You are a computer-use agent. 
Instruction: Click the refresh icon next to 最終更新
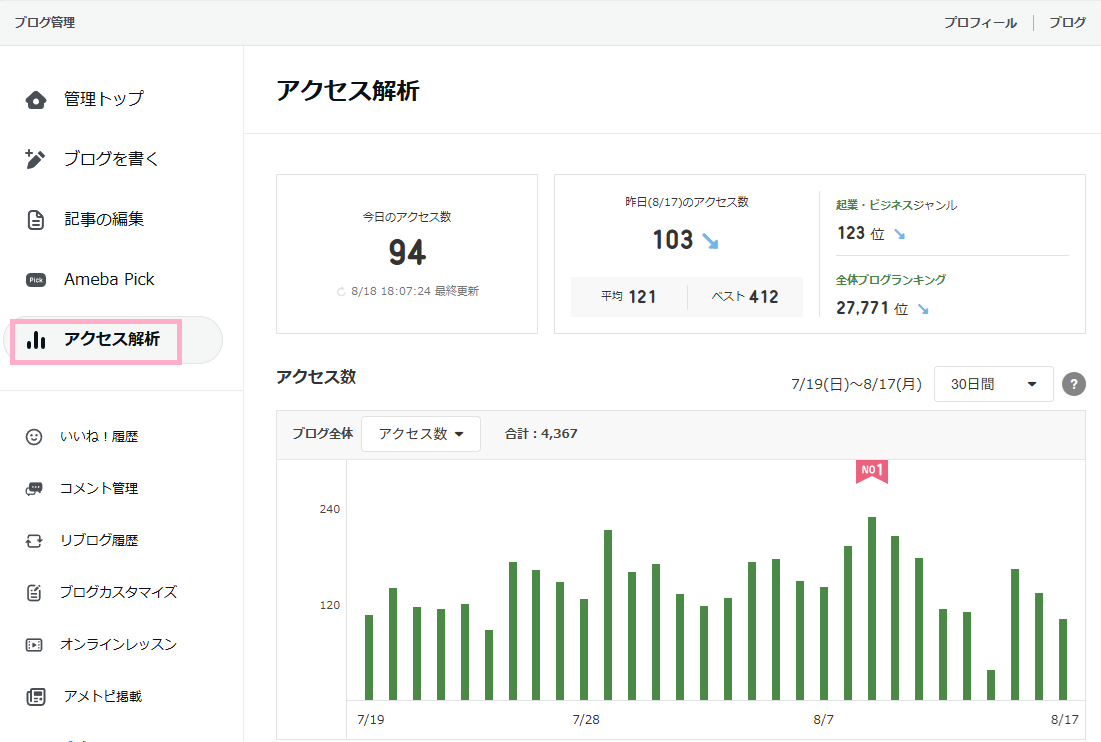point(341,291)
